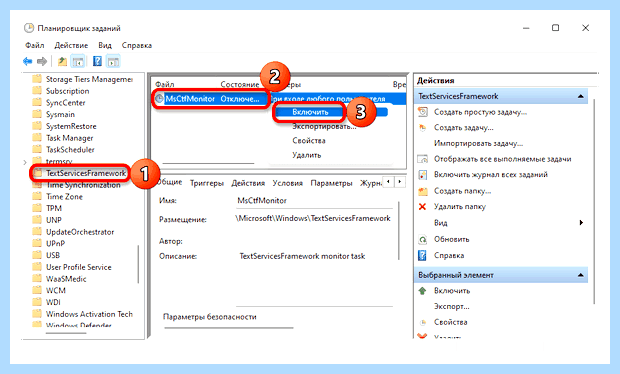This screenshot has height=374, width=620.
Task: Switch to the Триггеры tab
Action: [x=207, y=183]
